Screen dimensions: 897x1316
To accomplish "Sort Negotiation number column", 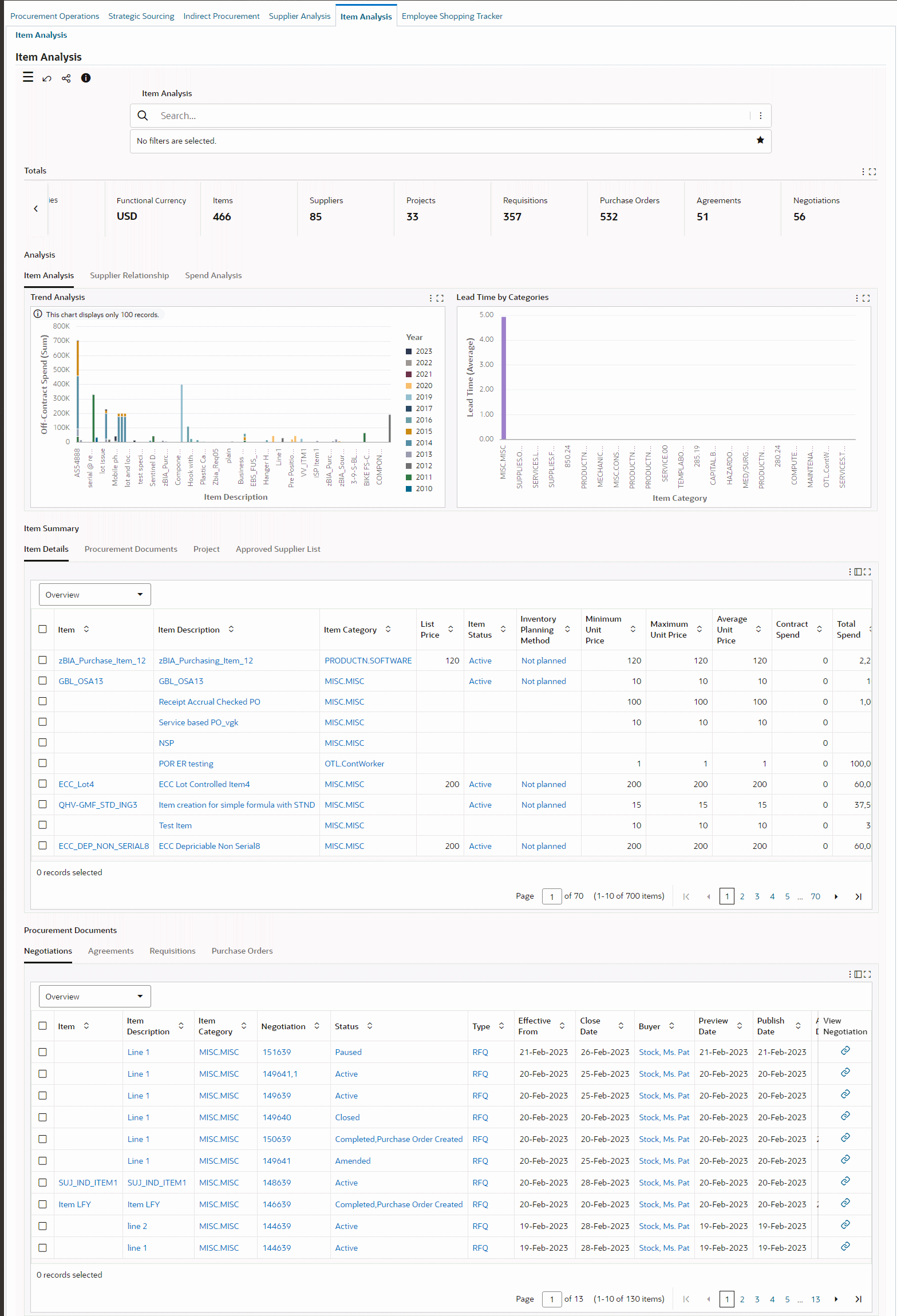I will (317, 1026).
